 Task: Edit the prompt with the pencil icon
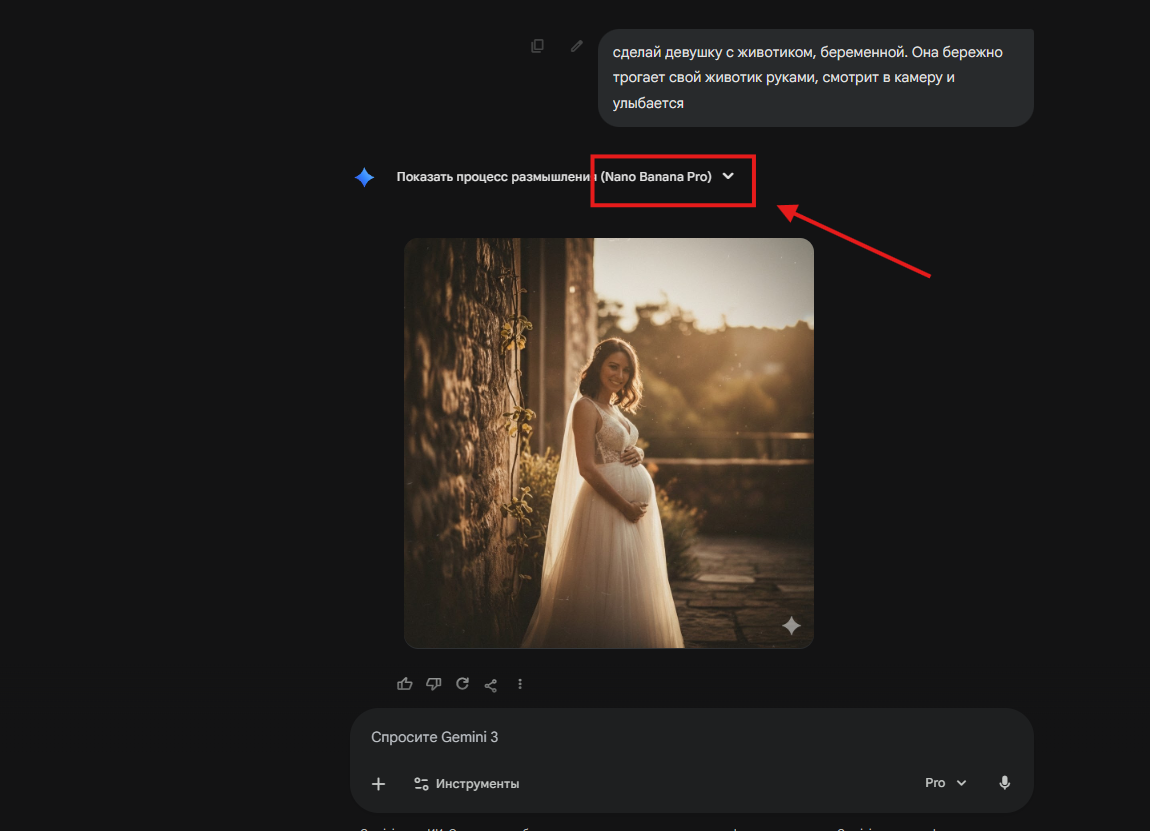tap(576, 46)
